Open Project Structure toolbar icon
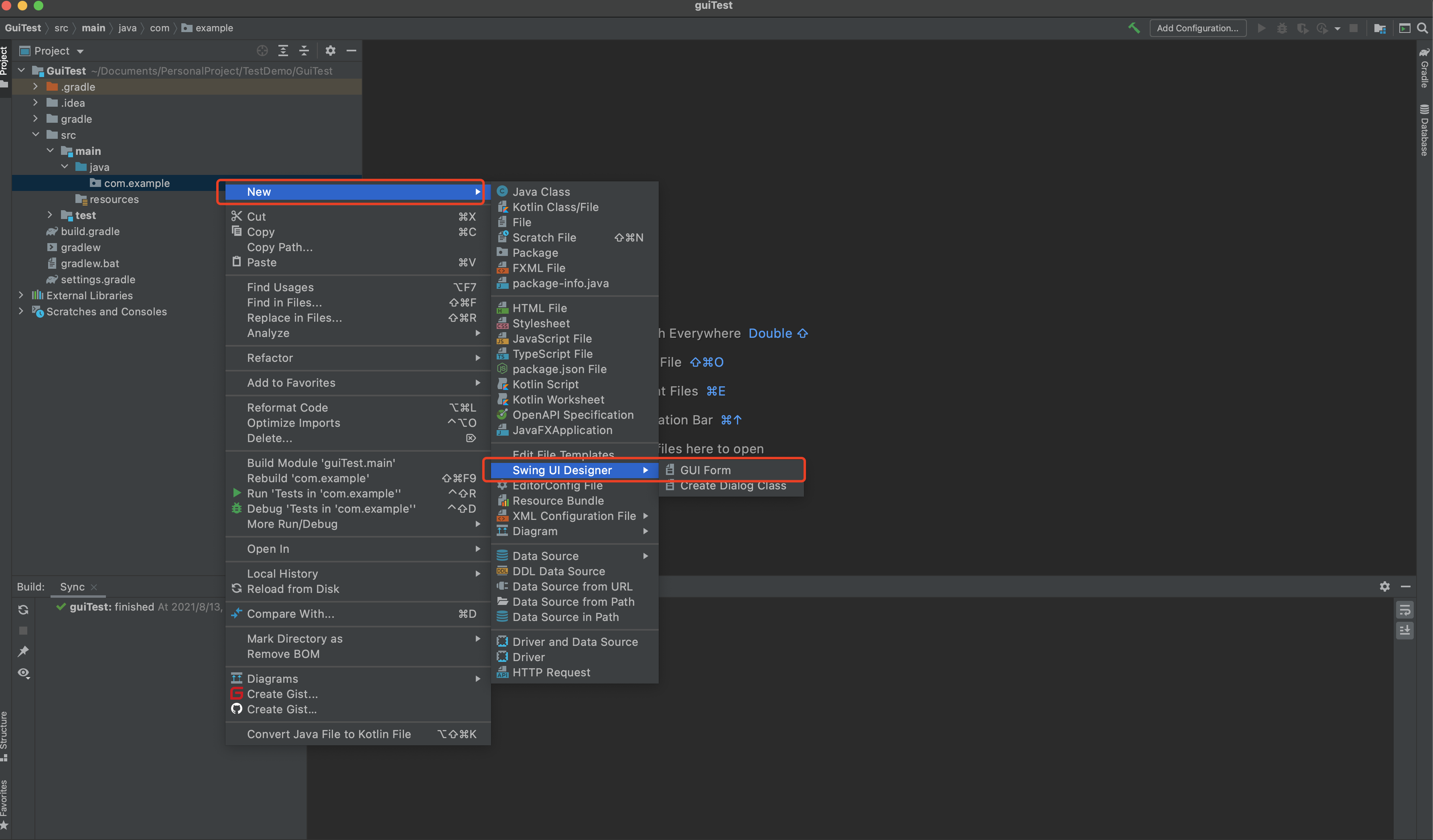Screen dimensions: 1433x840 [1380, 28]
